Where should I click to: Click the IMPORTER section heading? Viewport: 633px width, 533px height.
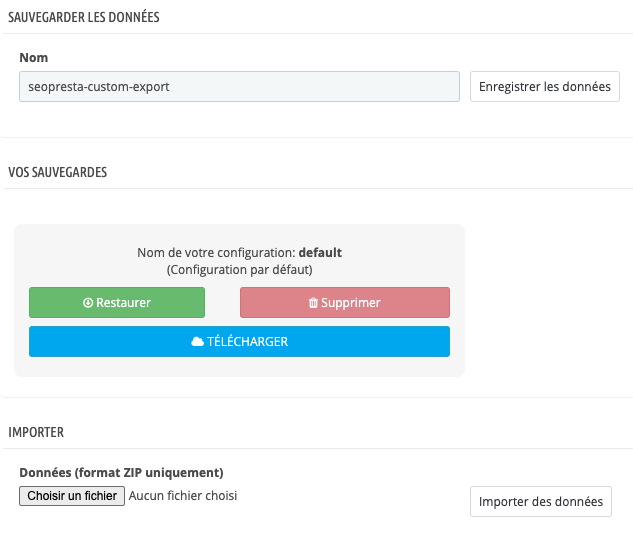(x=36, y=432)
